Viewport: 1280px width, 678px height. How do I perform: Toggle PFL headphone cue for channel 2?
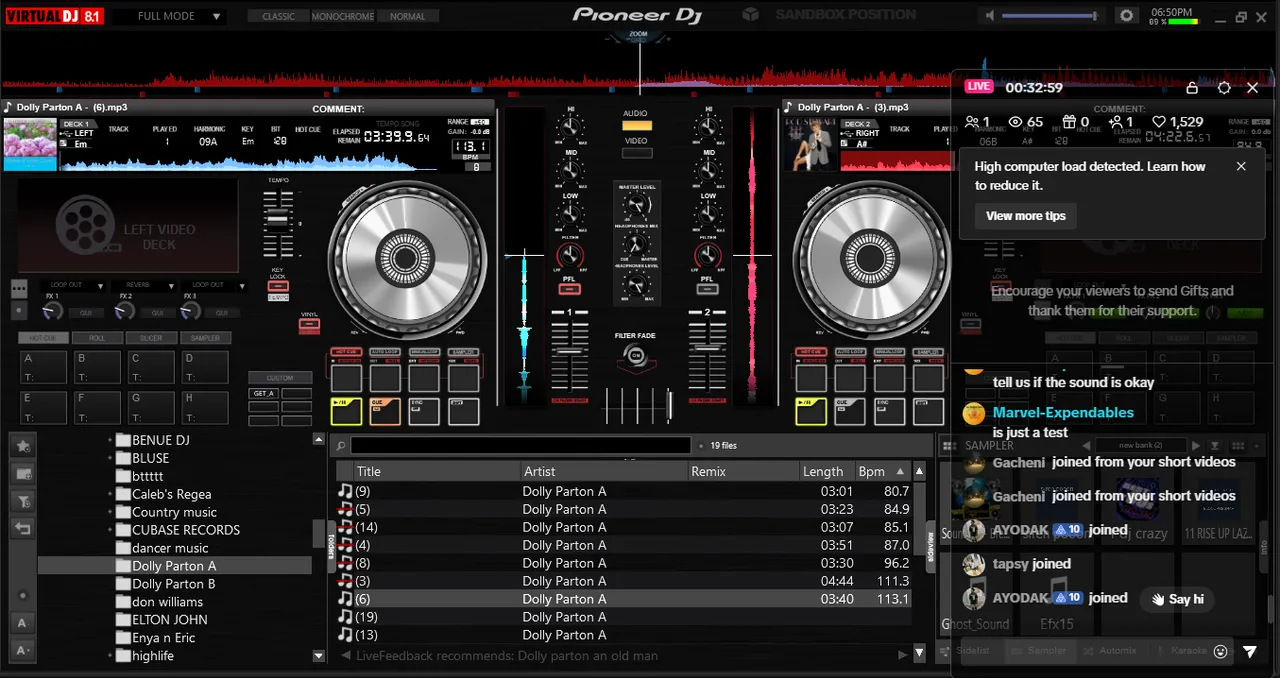tap(707, 290)
